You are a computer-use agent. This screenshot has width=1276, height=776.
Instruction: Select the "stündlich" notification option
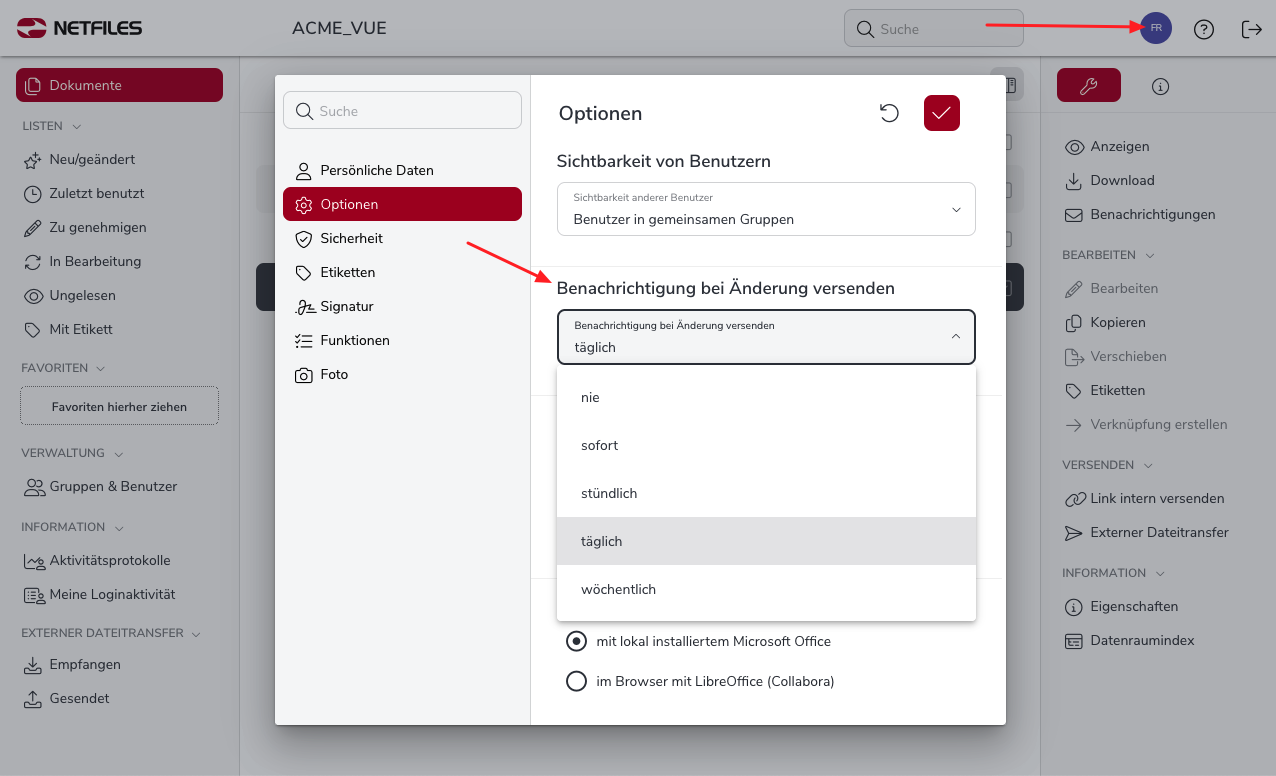609,494
